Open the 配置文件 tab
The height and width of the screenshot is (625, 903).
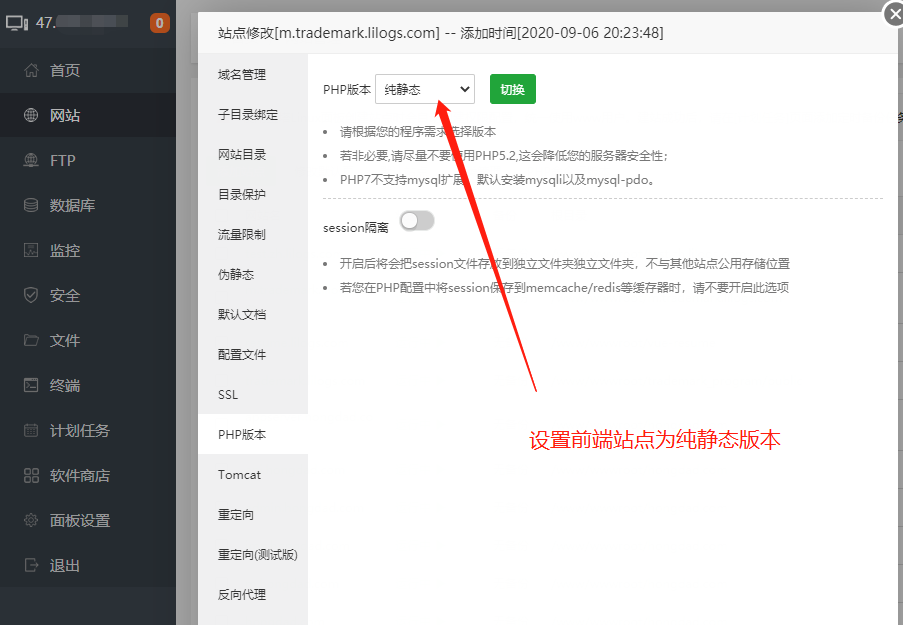pyautogui.click(x=242, y=355)
